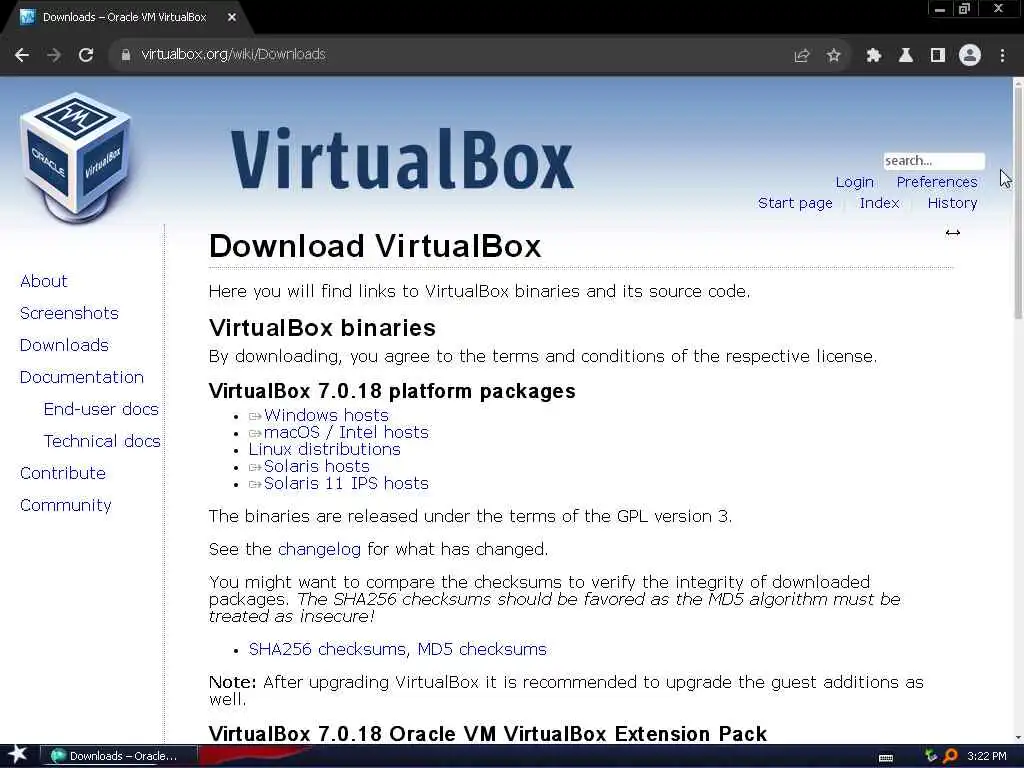
Task: Open the Preferences link
Action: (x=936, y=182)
